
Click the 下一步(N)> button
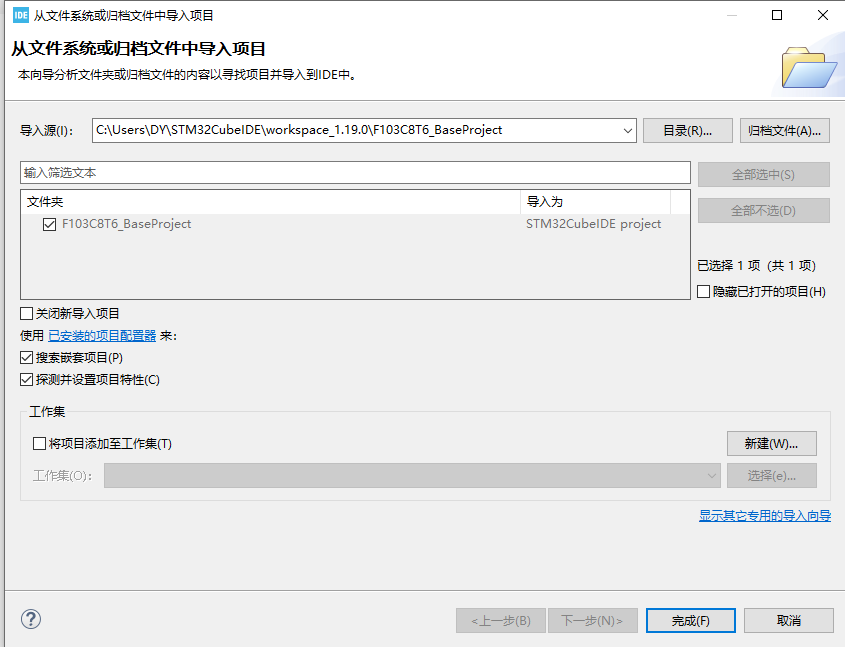click(x=593, y=621)
